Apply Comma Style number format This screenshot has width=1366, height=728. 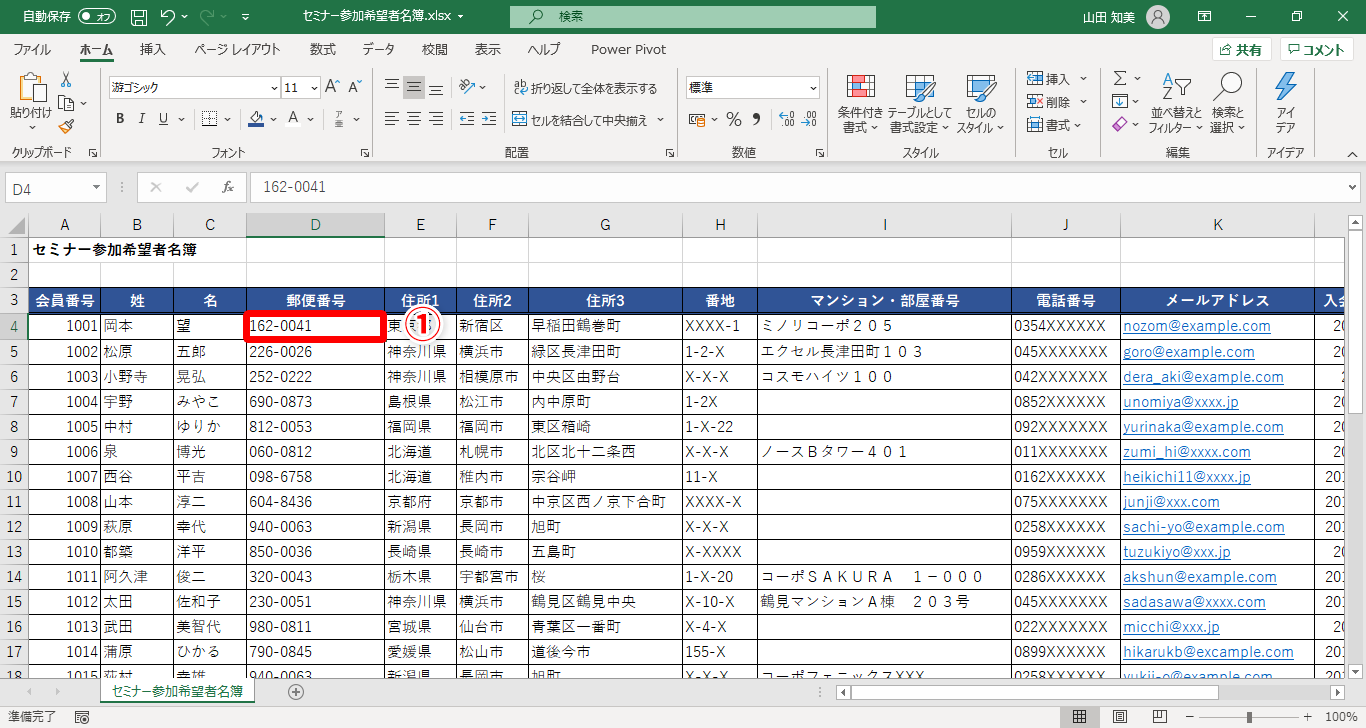[757, 119]
